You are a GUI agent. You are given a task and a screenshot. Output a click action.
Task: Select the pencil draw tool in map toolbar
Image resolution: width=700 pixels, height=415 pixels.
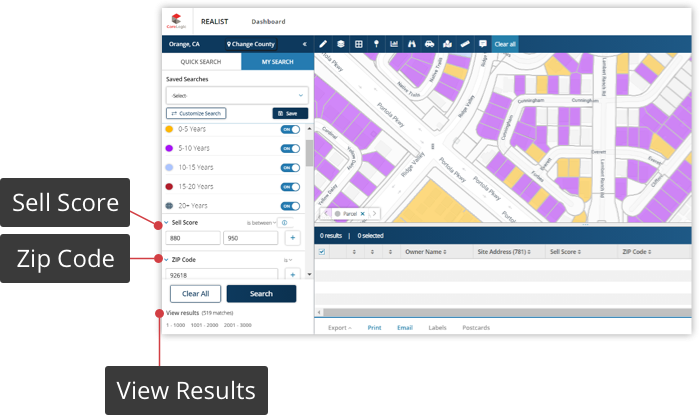click(x=323, y=44)
